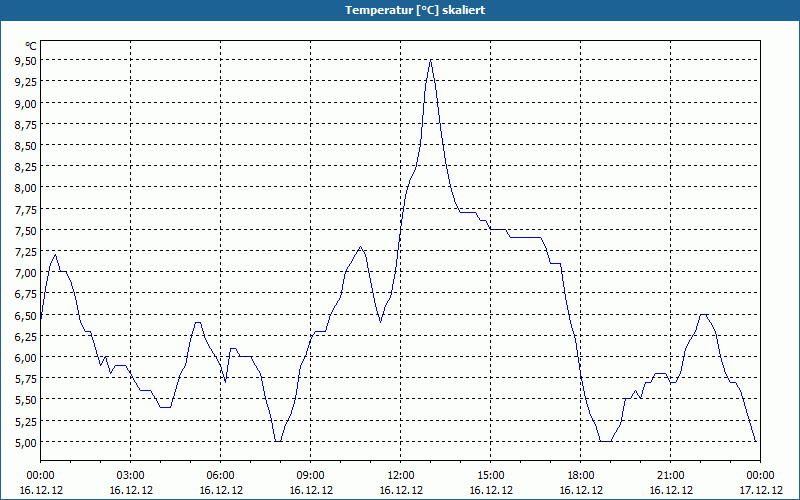Screen dimensions: 800x500
Task: Select the 8,75 y-axis label
Action: point(27,124)
